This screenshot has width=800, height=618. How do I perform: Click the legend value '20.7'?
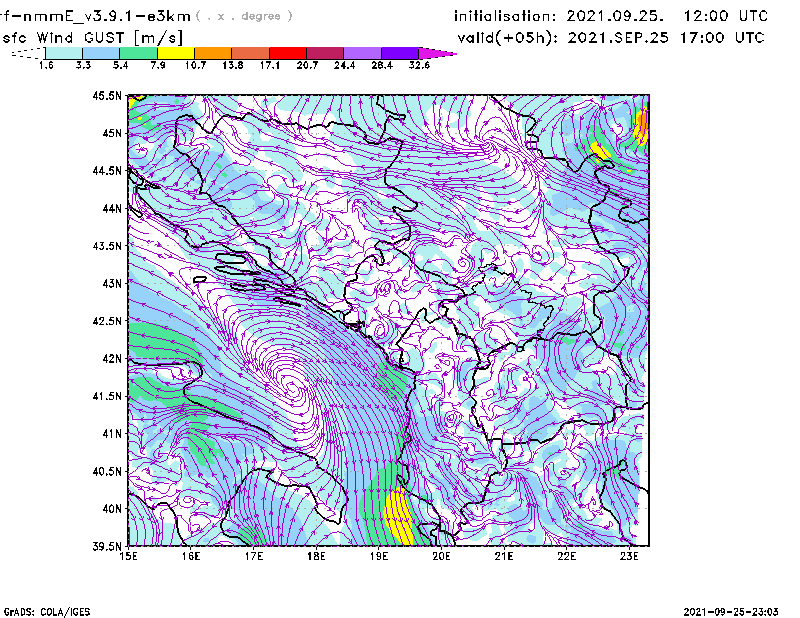tap(307, 65)
